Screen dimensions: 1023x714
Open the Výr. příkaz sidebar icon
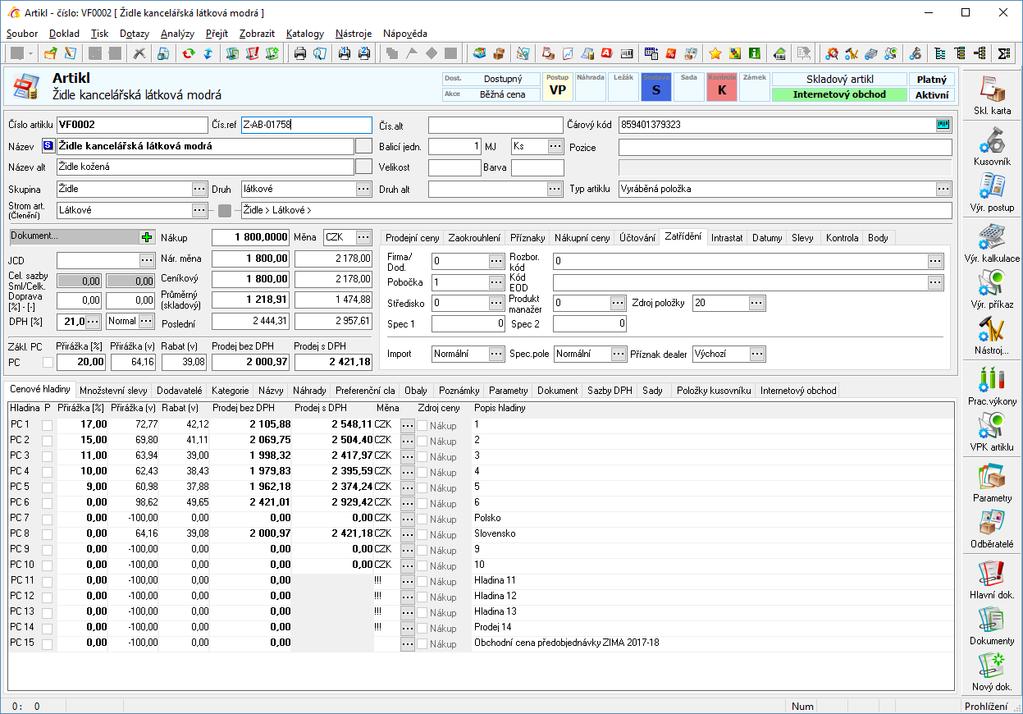992,283
